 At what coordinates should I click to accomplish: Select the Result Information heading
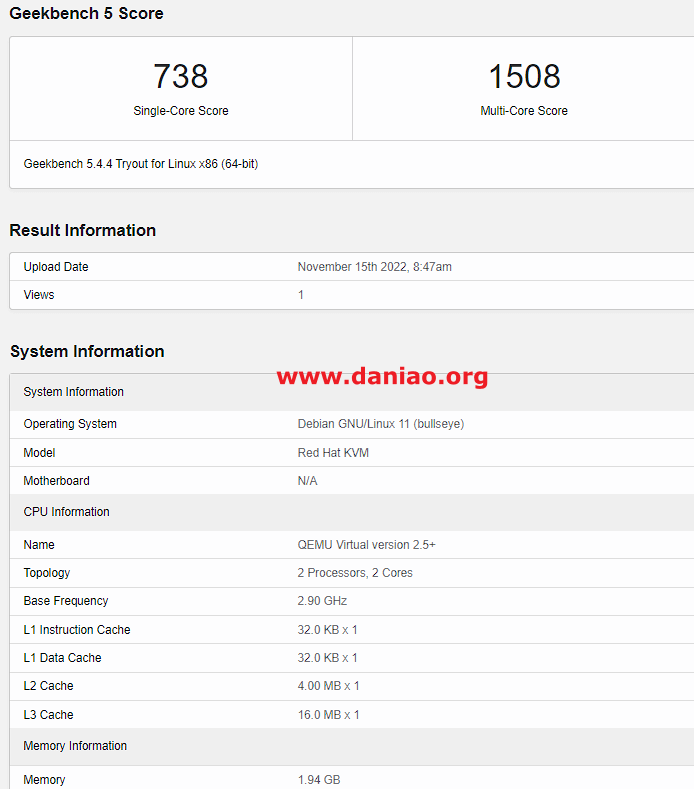[82, 230]
